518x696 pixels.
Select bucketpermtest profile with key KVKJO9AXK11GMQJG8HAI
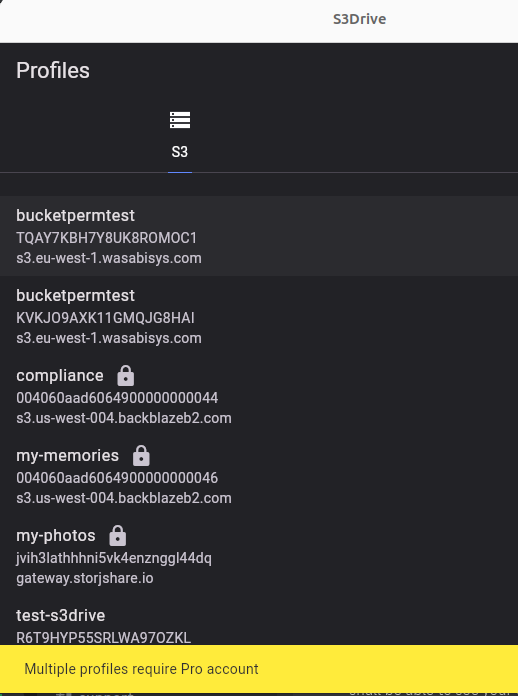click(x=259, y=316)
